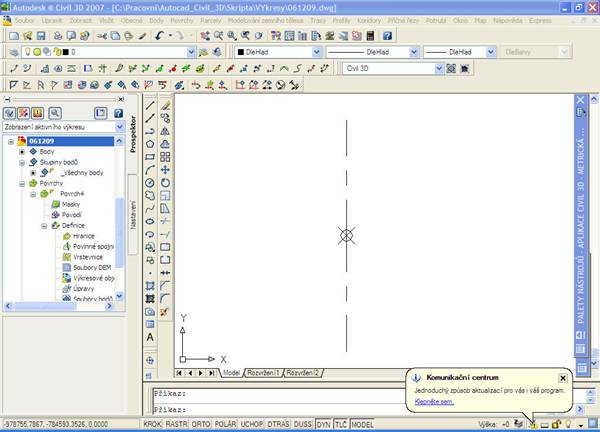Open the layer dropdown list showing 0
The height and width of the screenshot is (432, 600).
pos(191,52)
